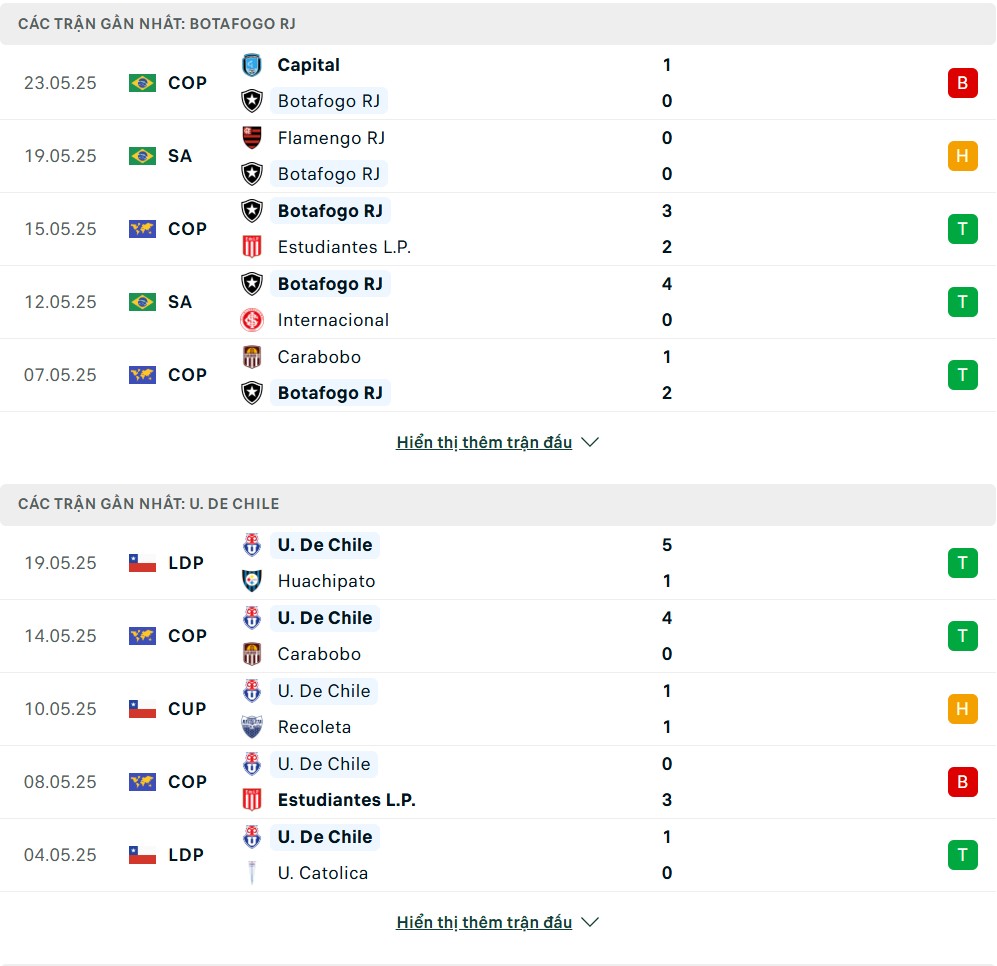Screen dimensions: 997x966
Task: Expand more U. De Chile matches chevron
Action: 590,922
